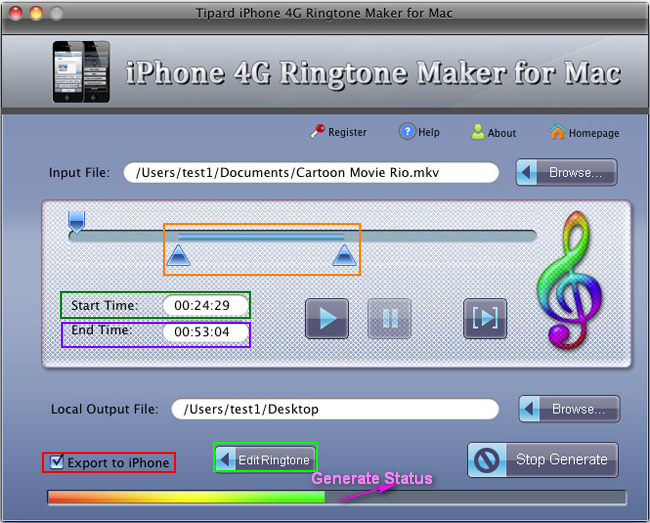
Task: Toggle the Export to iPhone checkbox
Action: [57, 462]
